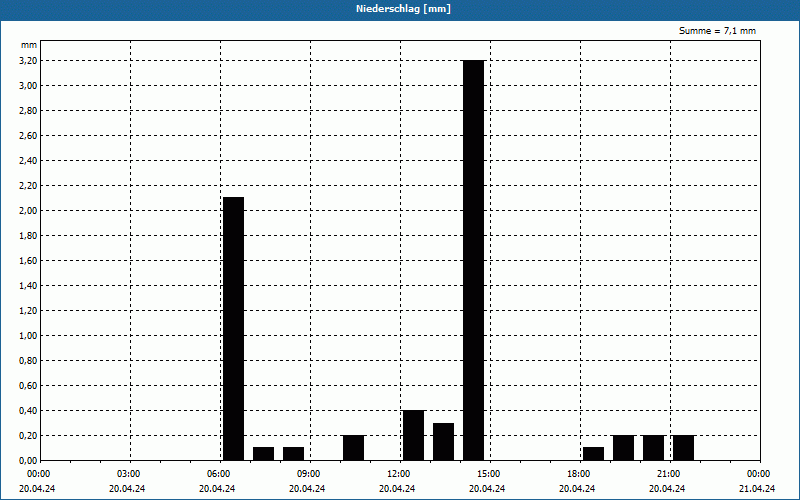800x500 pixels.
Task: Click the 2,20 y-axis value
Action: coord(29,186)
